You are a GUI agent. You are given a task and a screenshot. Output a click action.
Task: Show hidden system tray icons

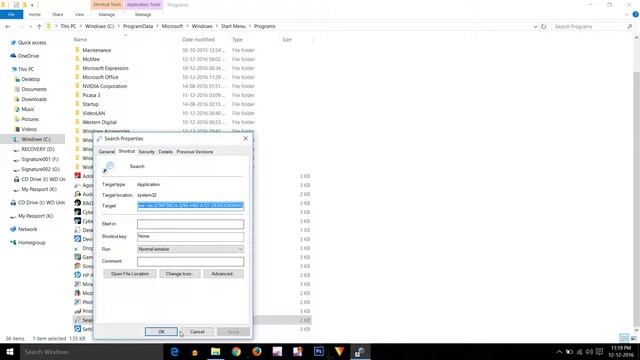point(559,352)
